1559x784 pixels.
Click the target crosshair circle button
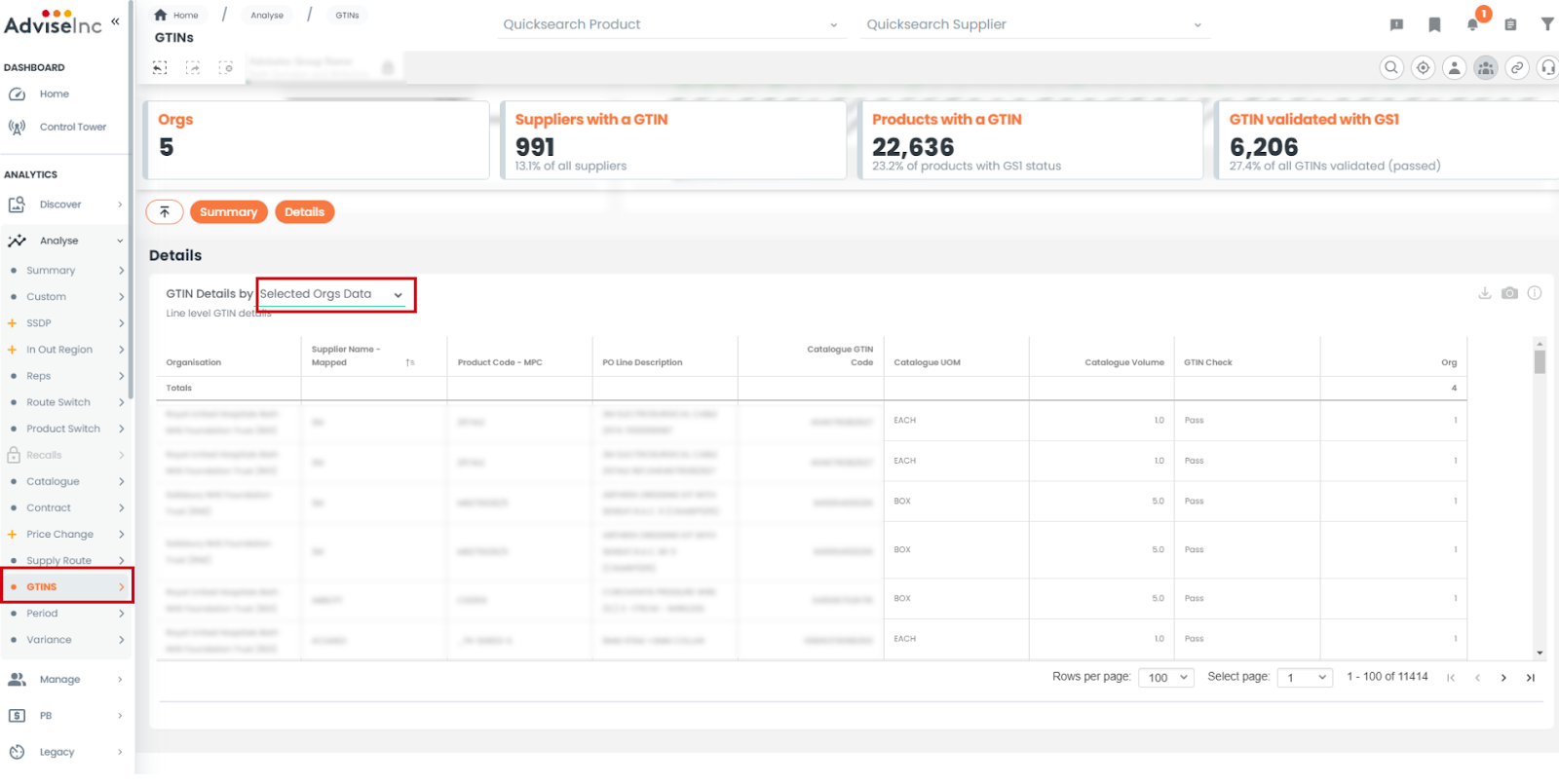click(x=1423, y=67)
